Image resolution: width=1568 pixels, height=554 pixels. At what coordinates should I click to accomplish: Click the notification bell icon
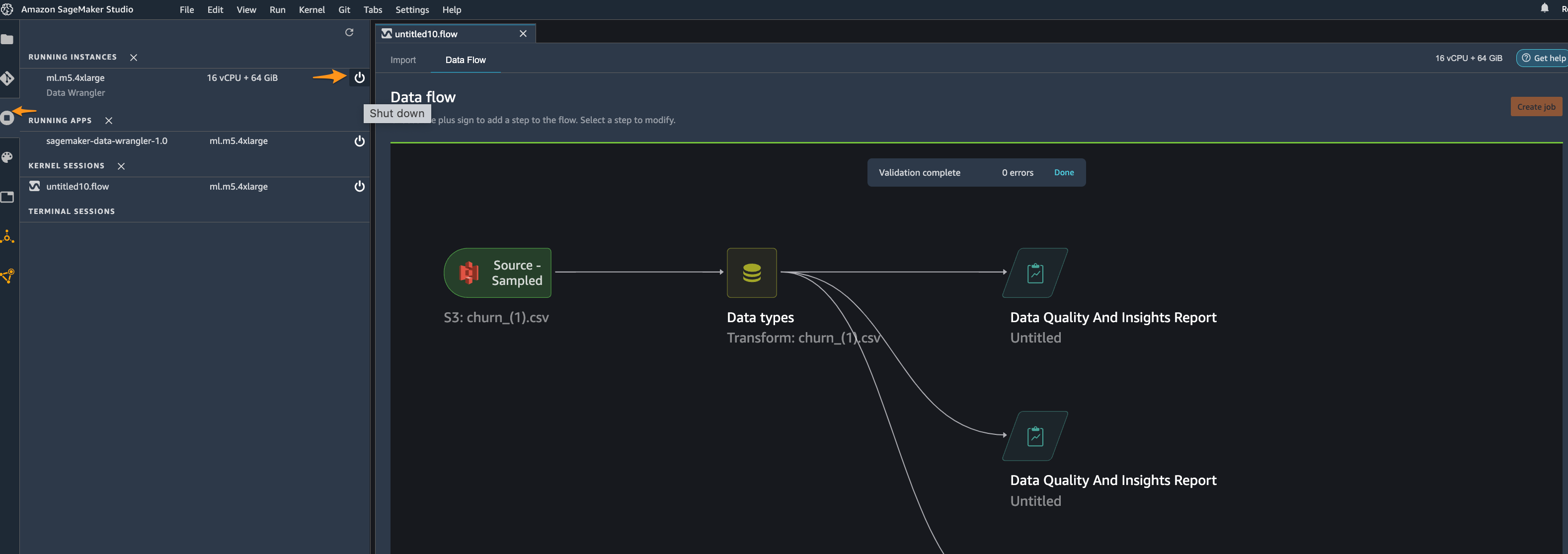pyautogui.click(x=1544, y=8)
